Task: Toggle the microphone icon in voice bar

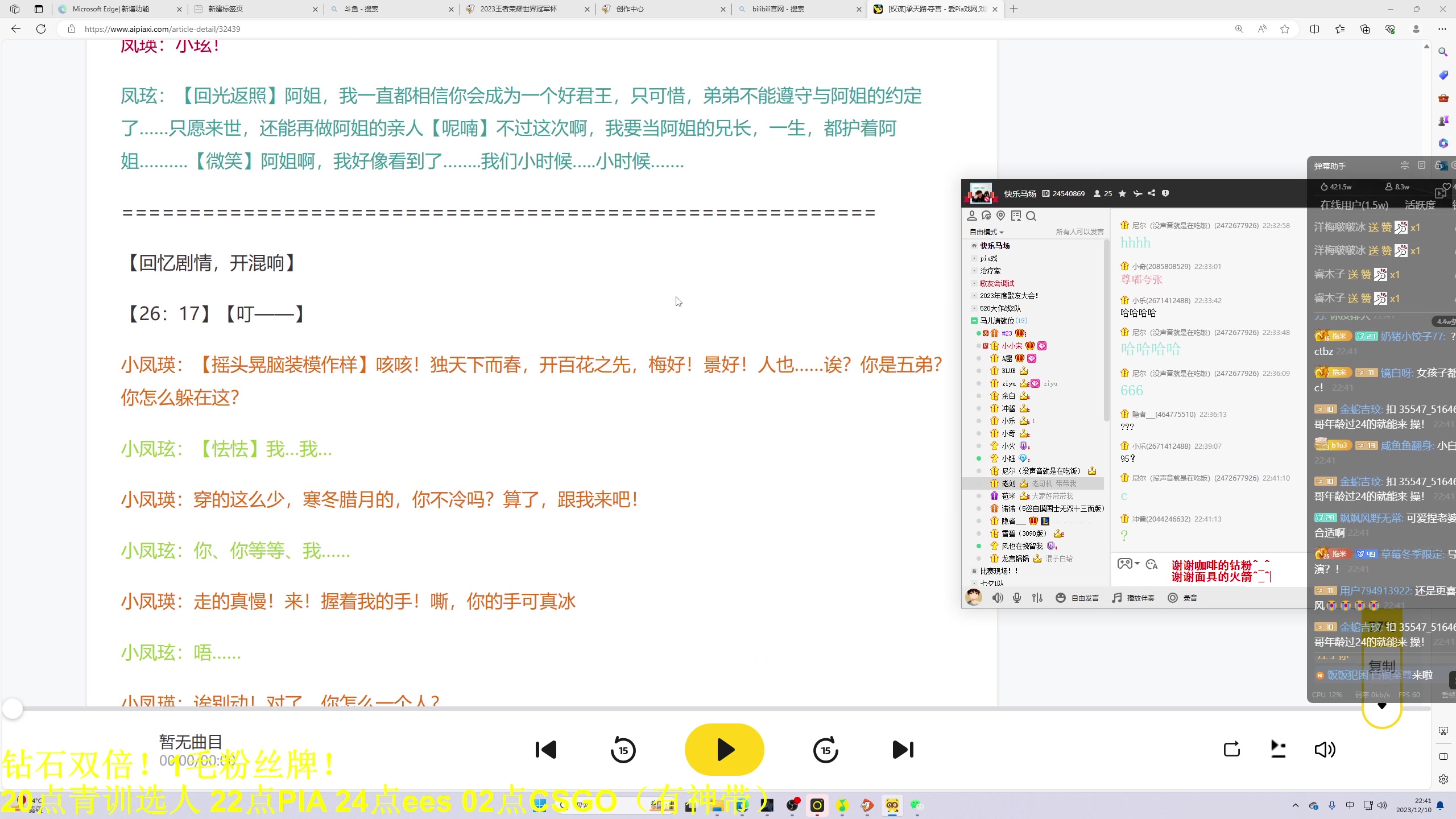Action: [1017, 598]
